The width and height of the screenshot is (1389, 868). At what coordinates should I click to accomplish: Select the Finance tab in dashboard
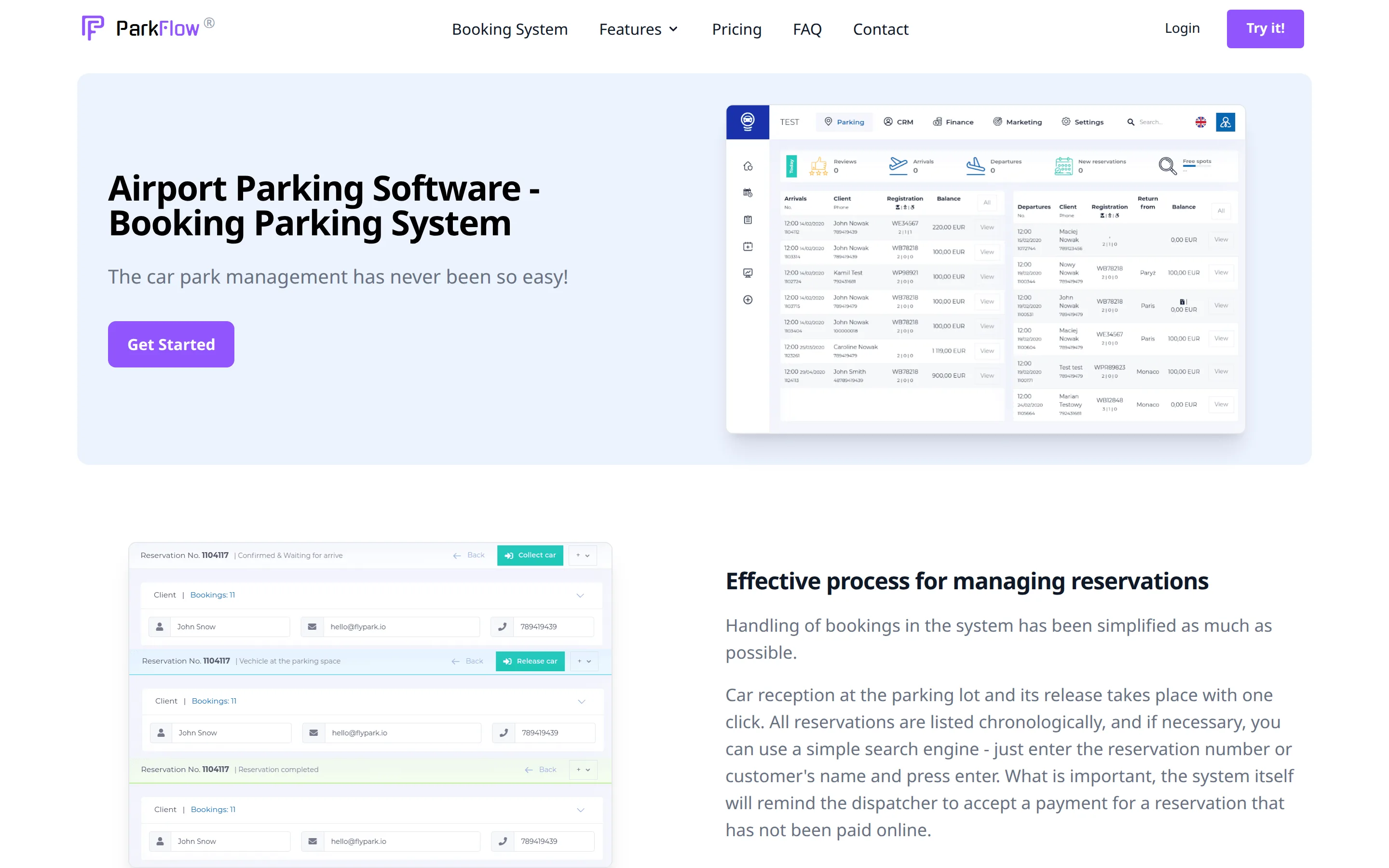coord(953,122)
